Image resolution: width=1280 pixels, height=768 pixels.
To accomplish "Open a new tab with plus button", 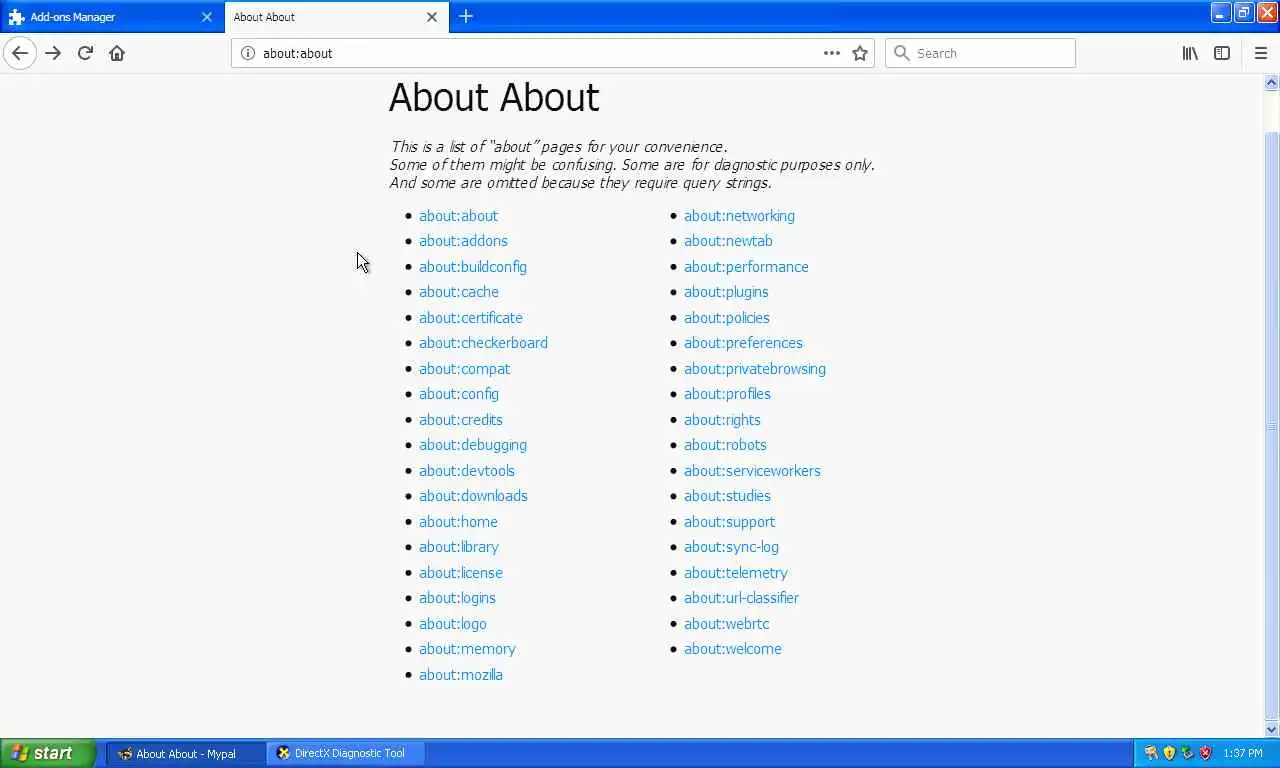I will coord(466,16).
